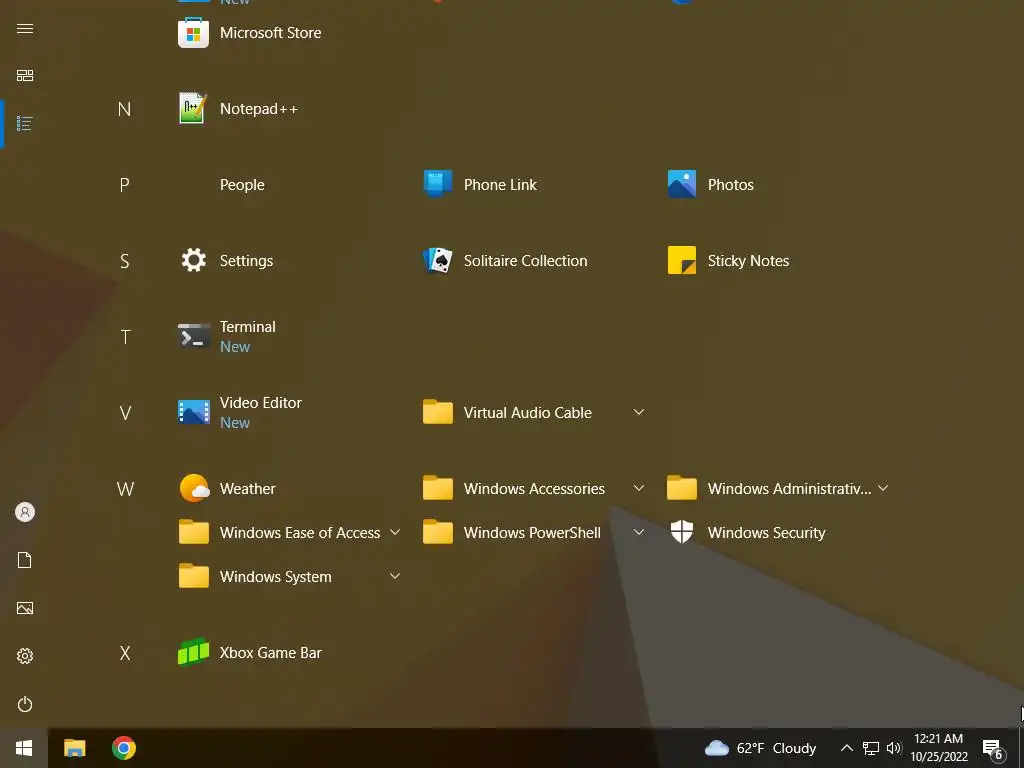Expand Windows System folder chevron

click(394, 575)
